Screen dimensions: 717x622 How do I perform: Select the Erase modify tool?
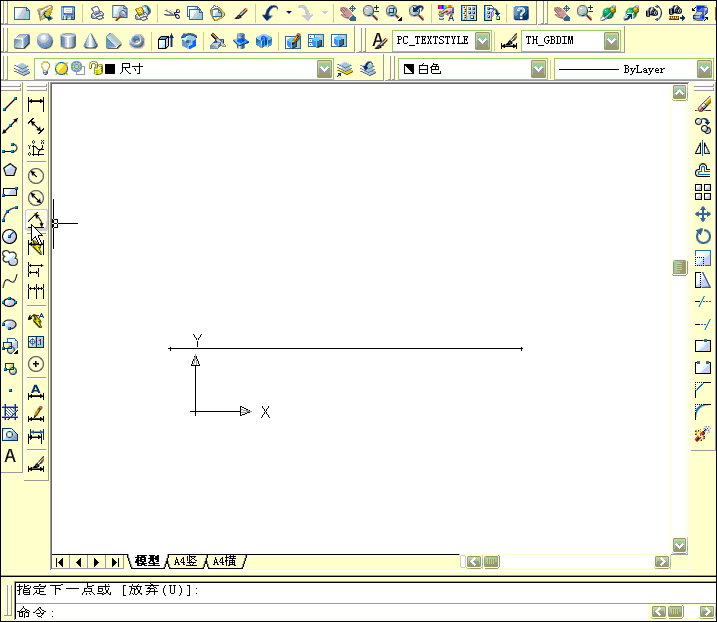coord(703,104)
